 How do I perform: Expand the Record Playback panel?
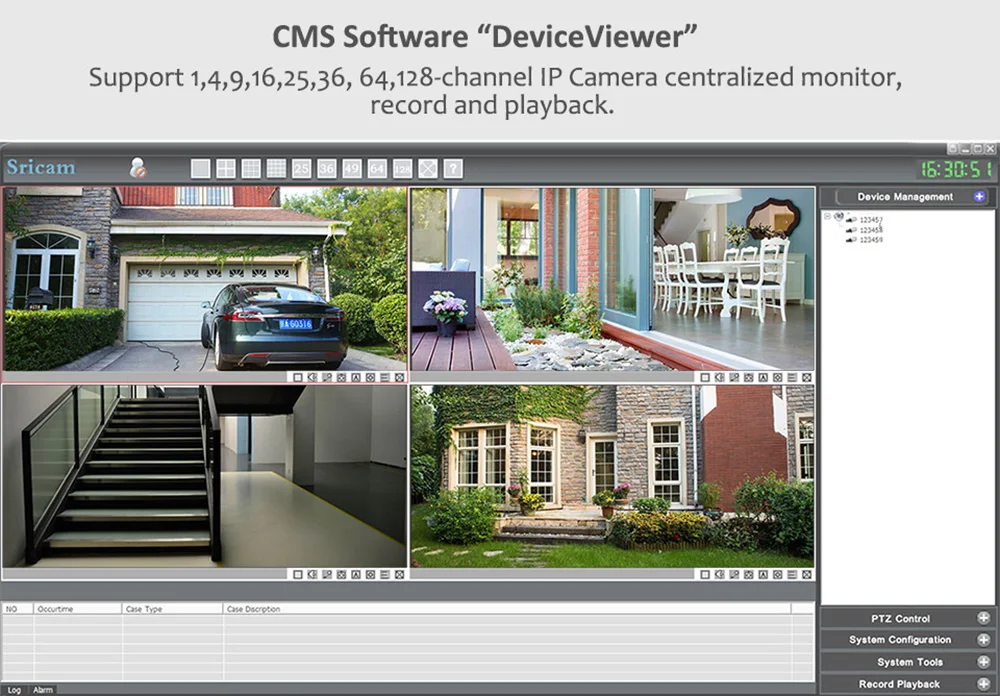pos(983,684)
